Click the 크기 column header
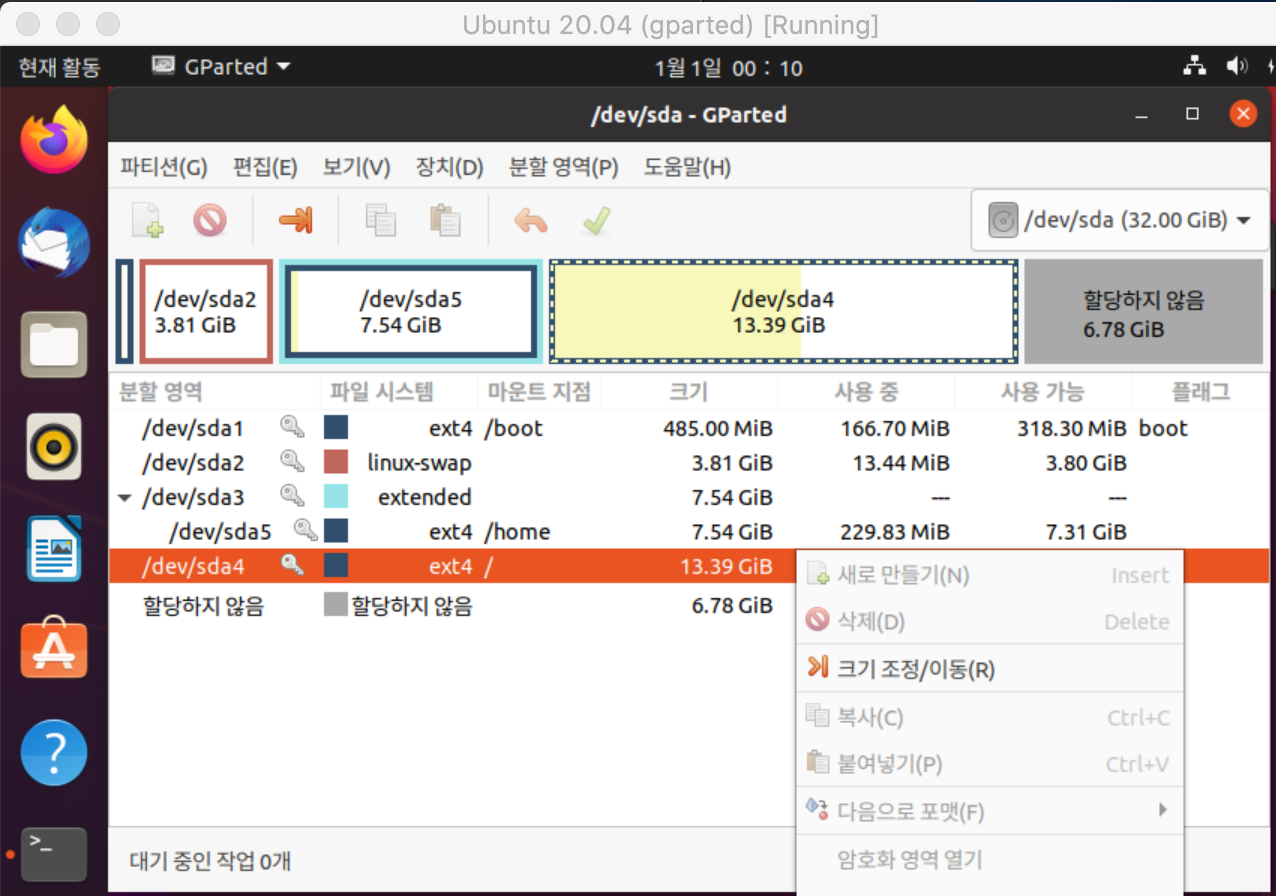The width and height of the screenshot is (1276, 896). point(688,392)
